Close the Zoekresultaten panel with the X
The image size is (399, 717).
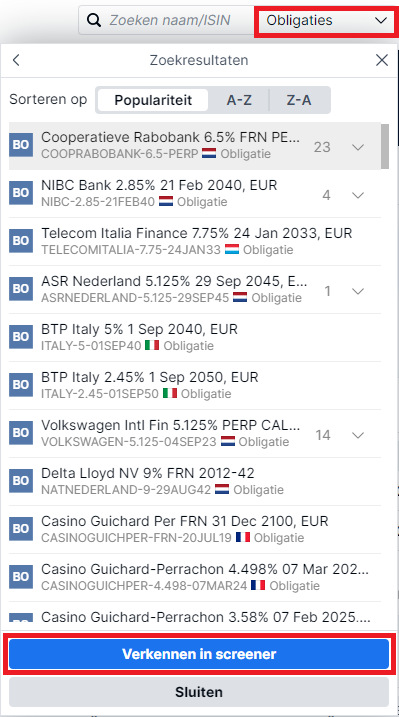point(382,60)
